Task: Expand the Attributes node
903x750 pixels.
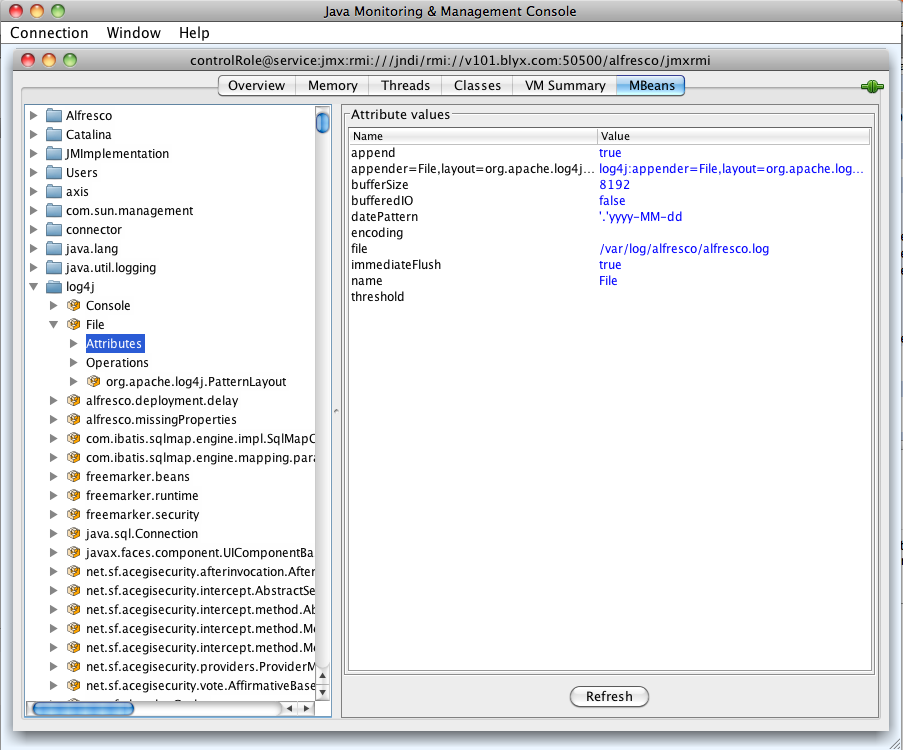Action: coord(74,343)
